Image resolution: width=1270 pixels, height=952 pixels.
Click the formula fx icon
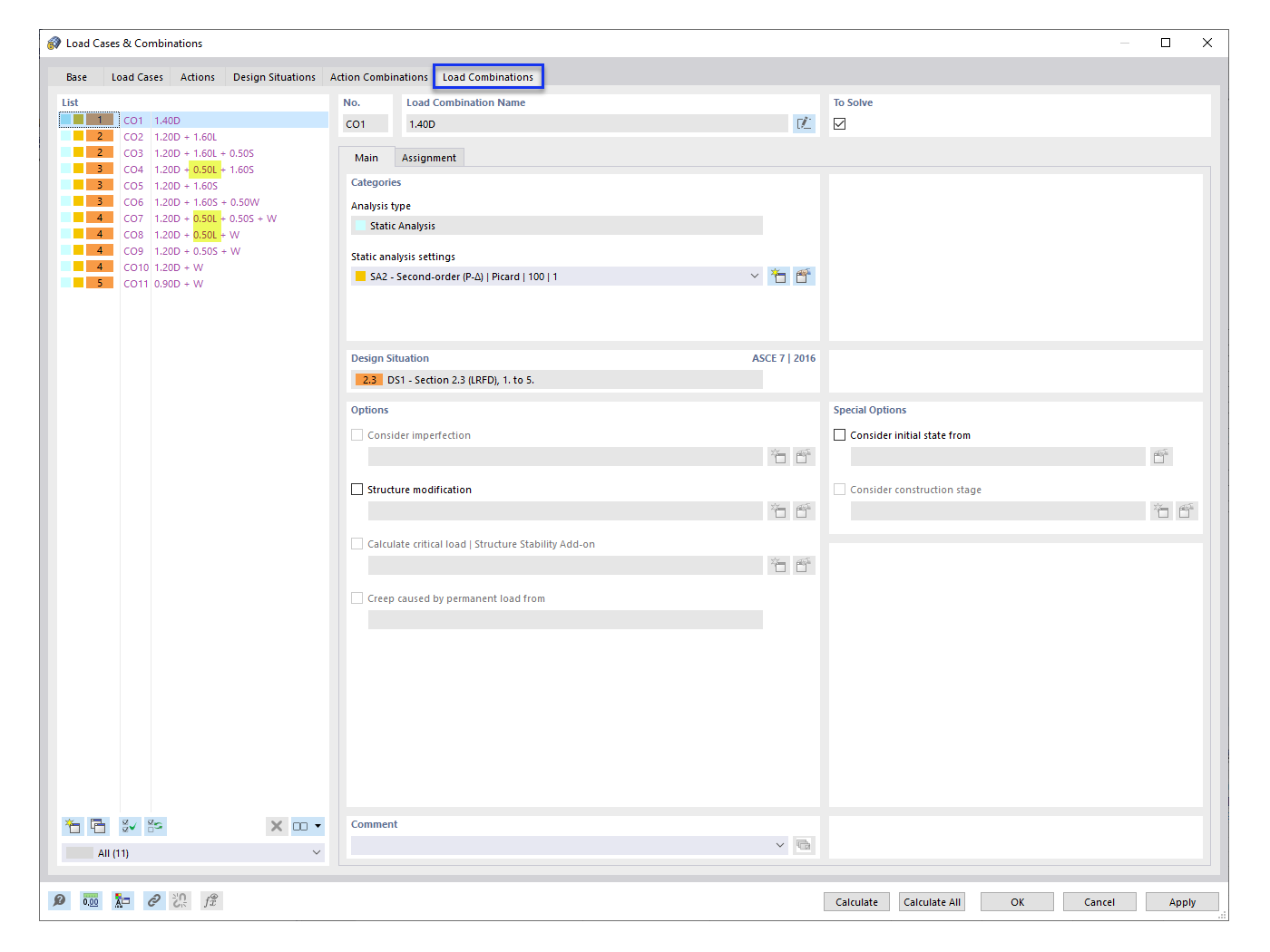[x=211, y=900]
